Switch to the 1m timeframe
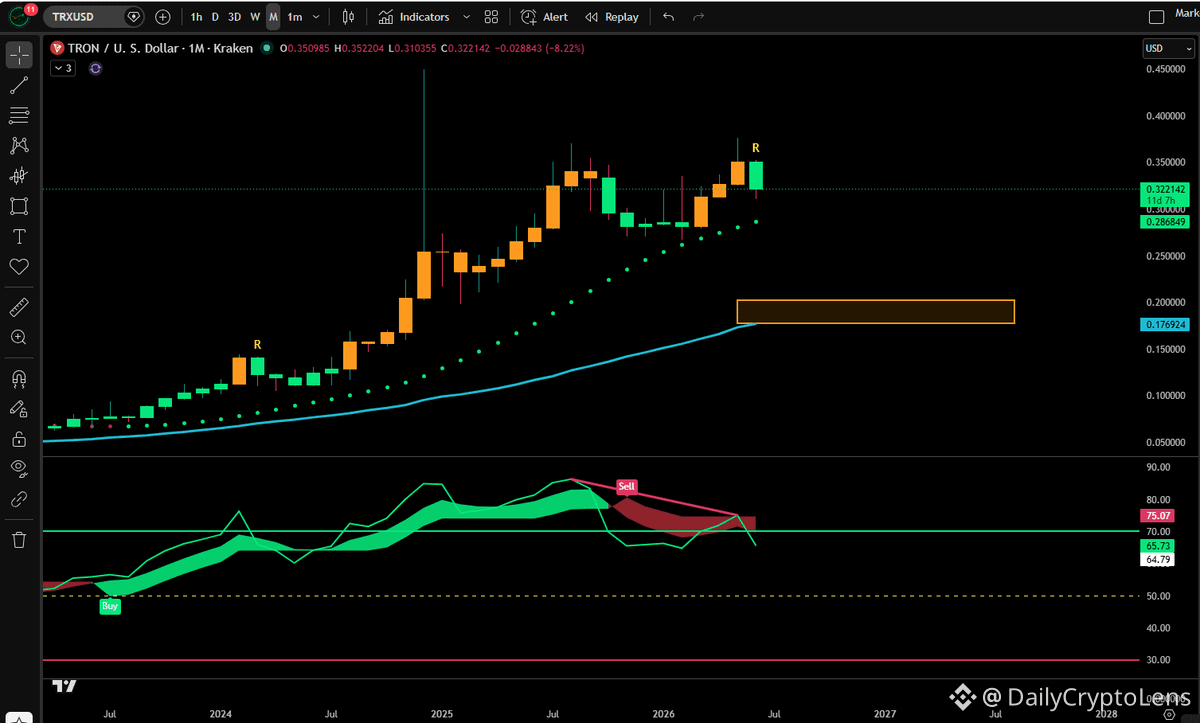Screen dimensions: 1200x723 pos(294,17)
